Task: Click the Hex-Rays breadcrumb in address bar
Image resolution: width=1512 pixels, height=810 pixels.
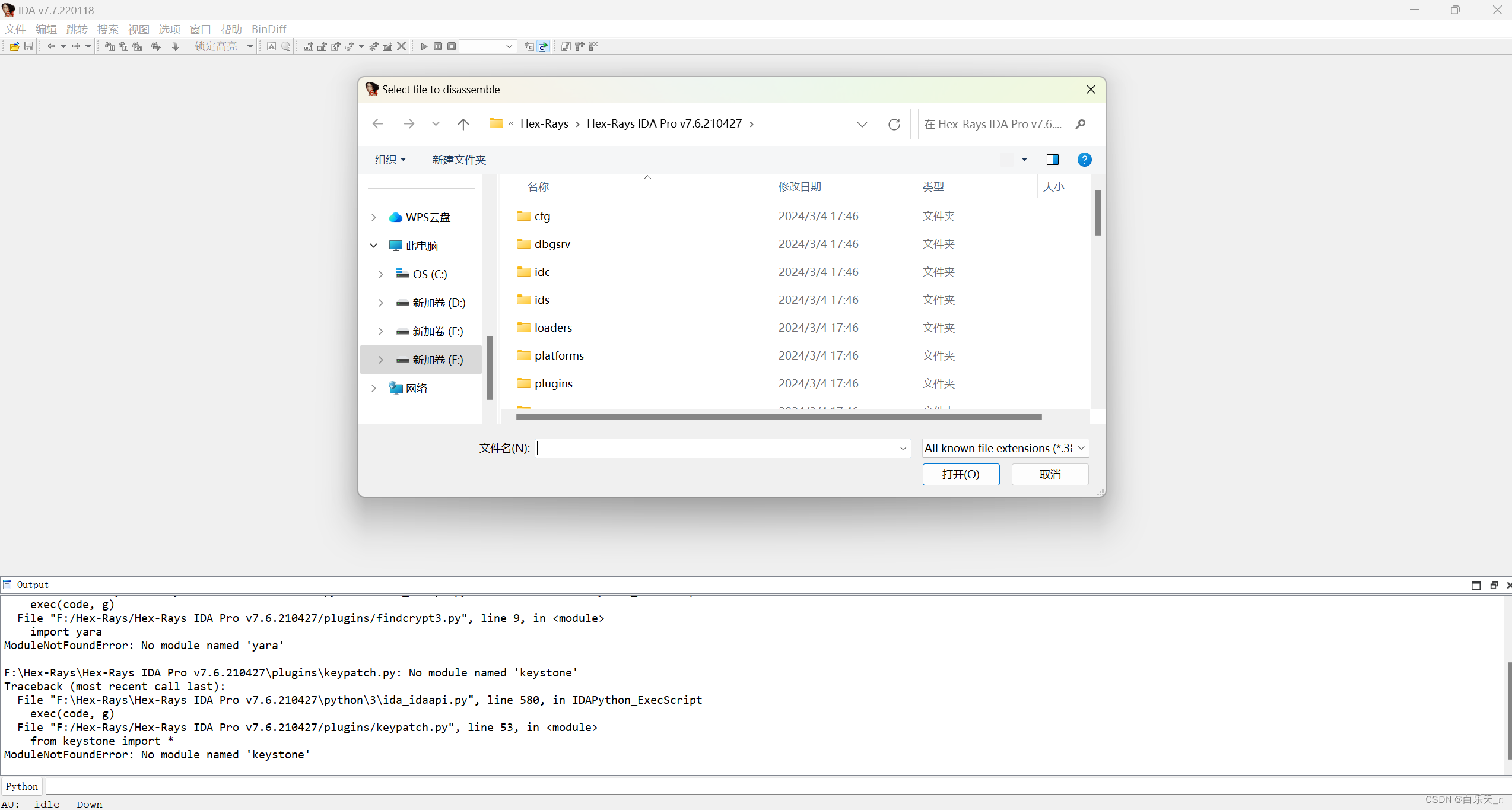Action: [x=544, y=123]
